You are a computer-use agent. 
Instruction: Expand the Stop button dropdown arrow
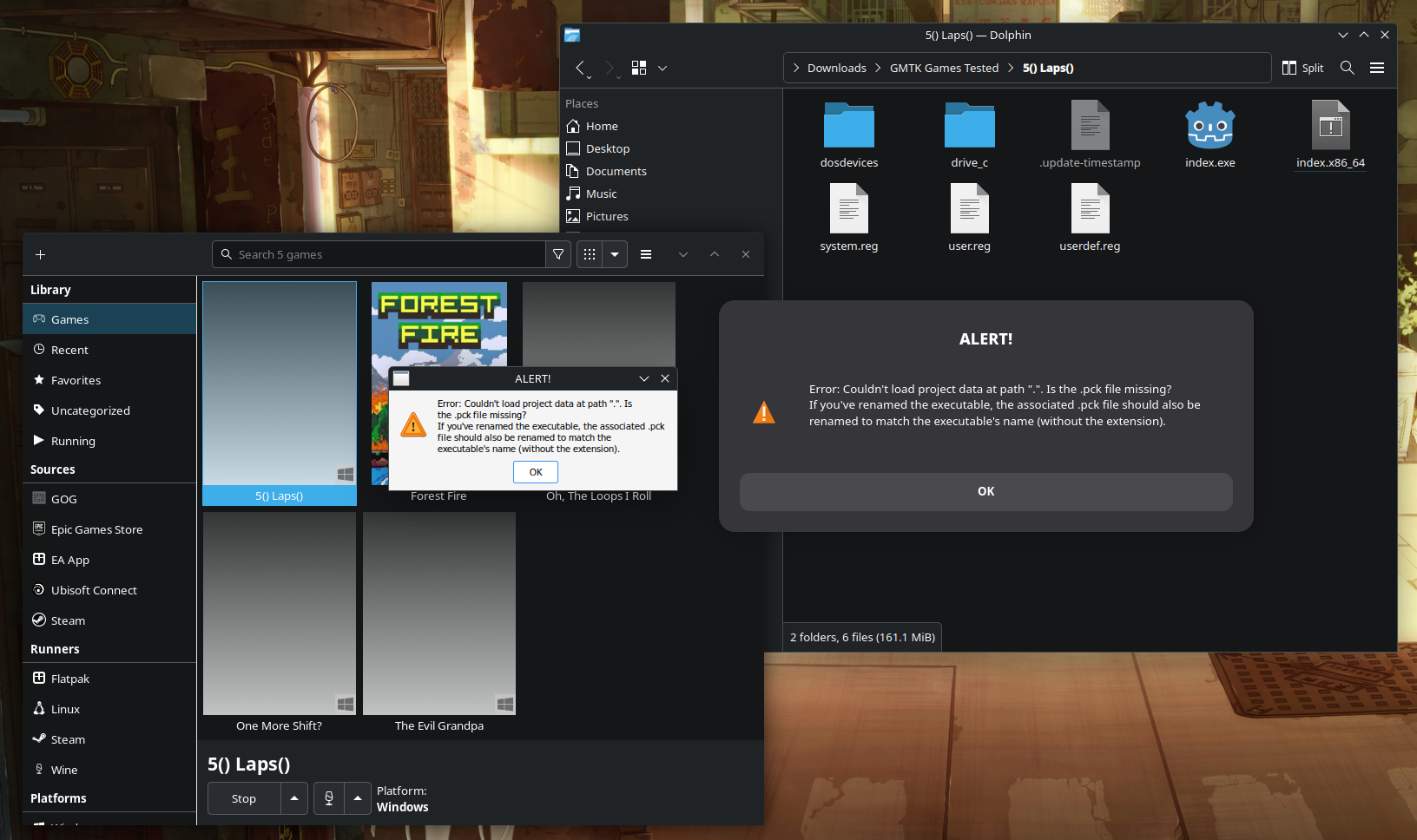click(294, 798)
